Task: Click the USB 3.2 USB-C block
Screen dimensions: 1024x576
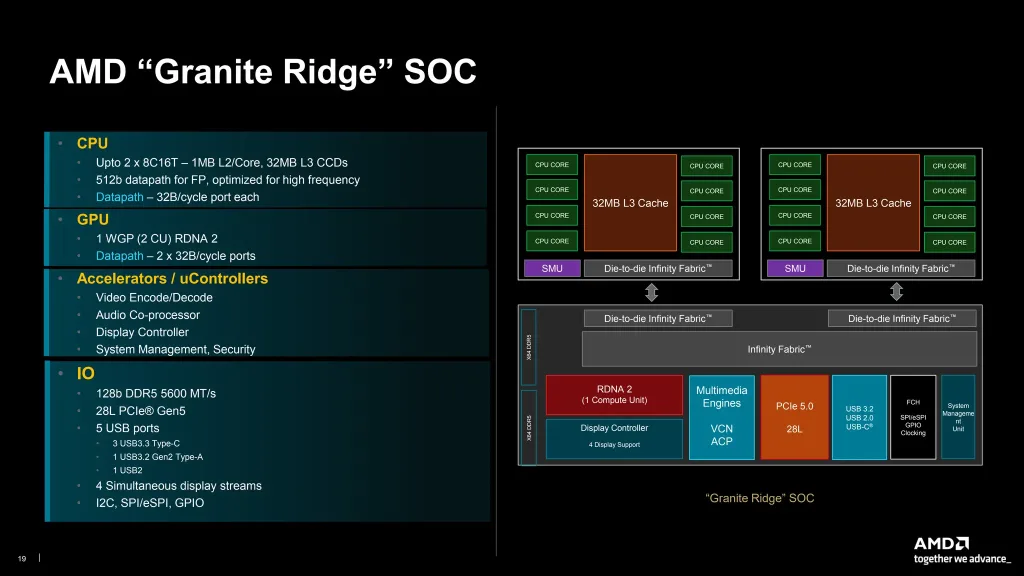Action: (x=859, y=415)
